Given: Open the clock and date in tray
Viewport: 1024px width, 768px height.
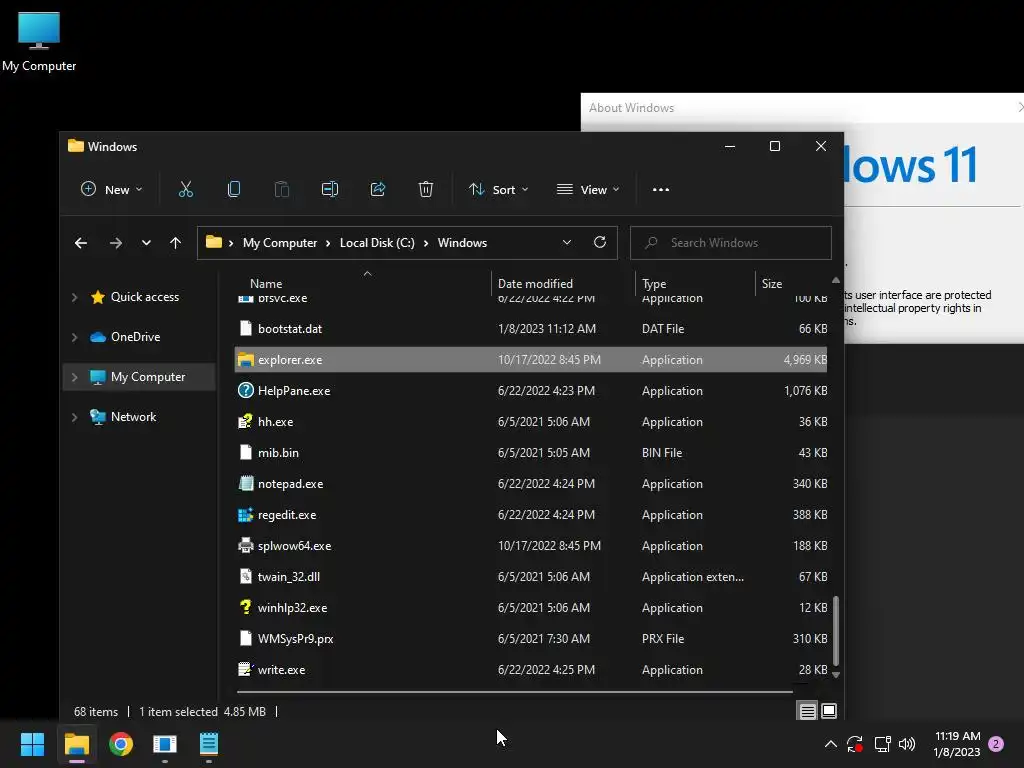Looking at the screenshot, I should 957,744.
